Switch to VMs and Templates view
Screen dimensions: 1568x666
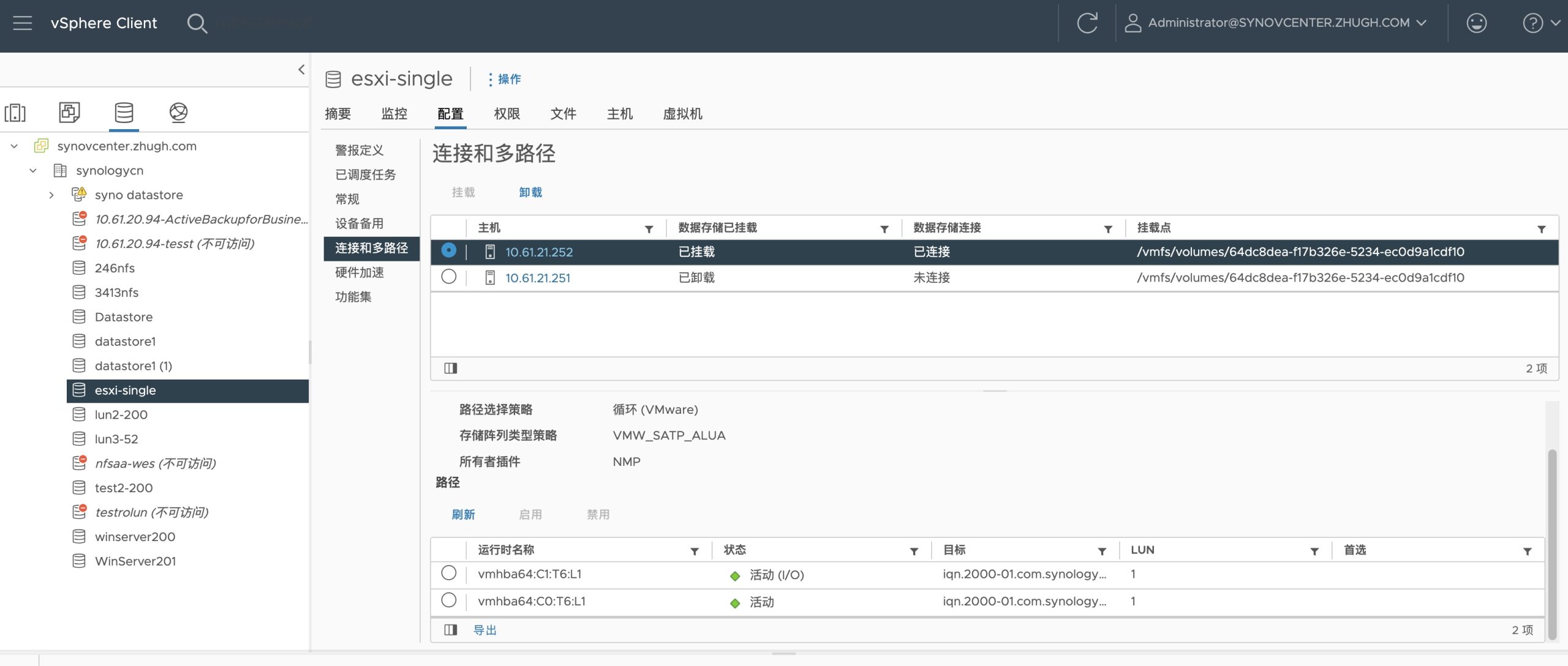click(x=69, y=113)
